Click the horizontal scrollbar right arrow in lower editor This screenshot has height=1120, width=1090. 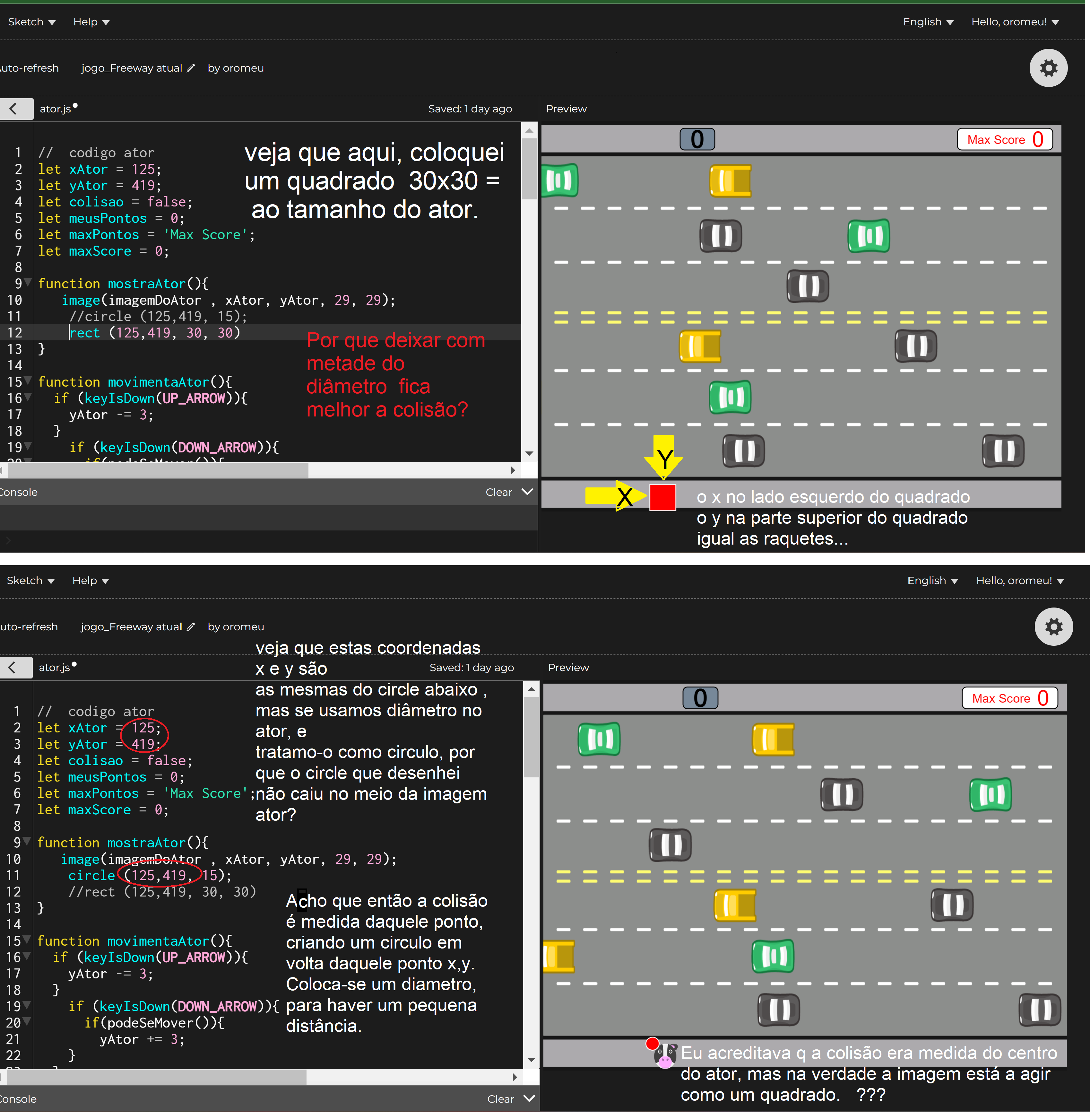pos(515,1077)
